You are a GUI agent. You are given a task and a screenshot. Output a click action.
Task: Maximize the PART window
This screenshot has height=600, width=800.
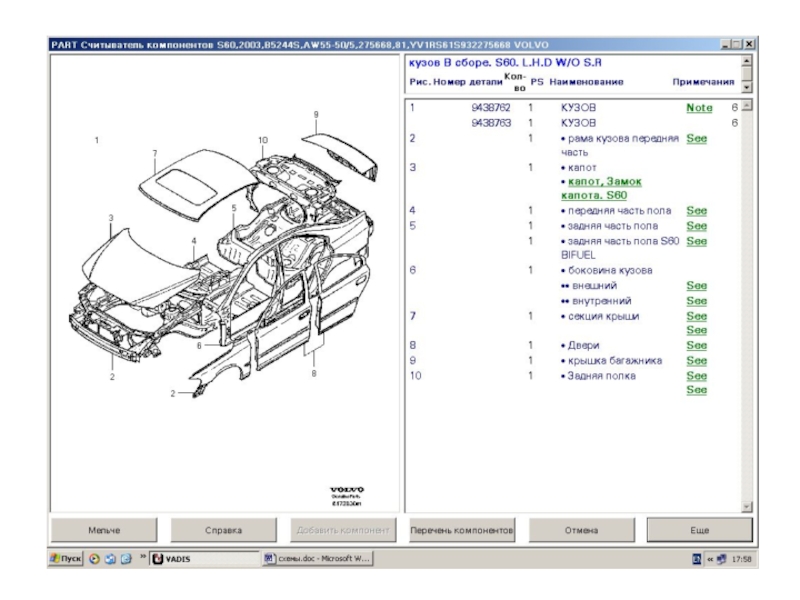coord(736,44)
